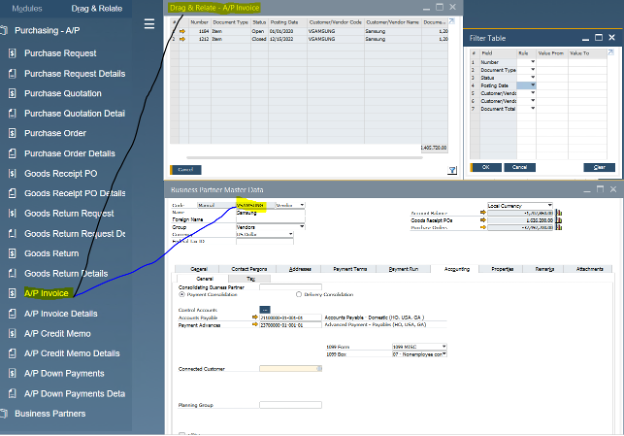Image resolution: width=624 pixels, height=436 pixels.
Task: Open the Goods Receipt POs chart icon
Action: (x=560, y=220)
